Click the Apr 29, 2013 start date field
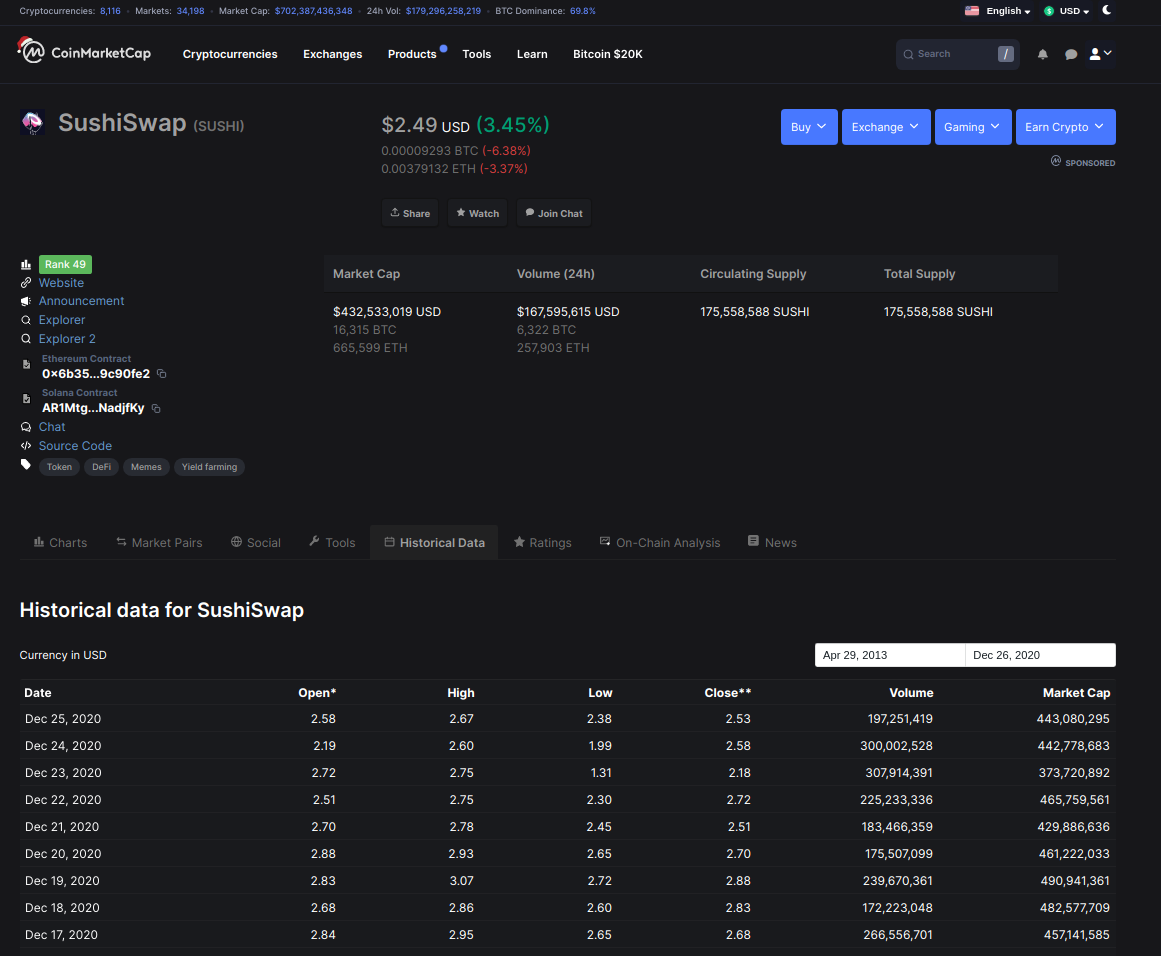The height and width of the screenshot is (956, 1161). tap(890, 655)
